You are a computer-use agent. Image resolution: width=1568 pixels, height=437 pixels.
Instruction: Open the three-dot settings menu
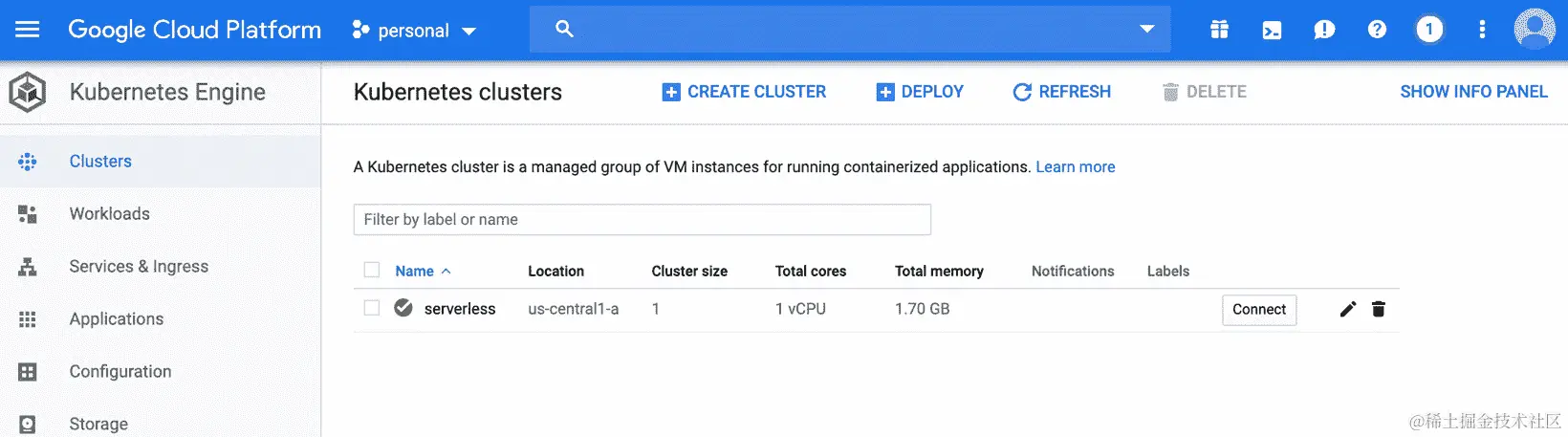click(x=1482, y=30)
